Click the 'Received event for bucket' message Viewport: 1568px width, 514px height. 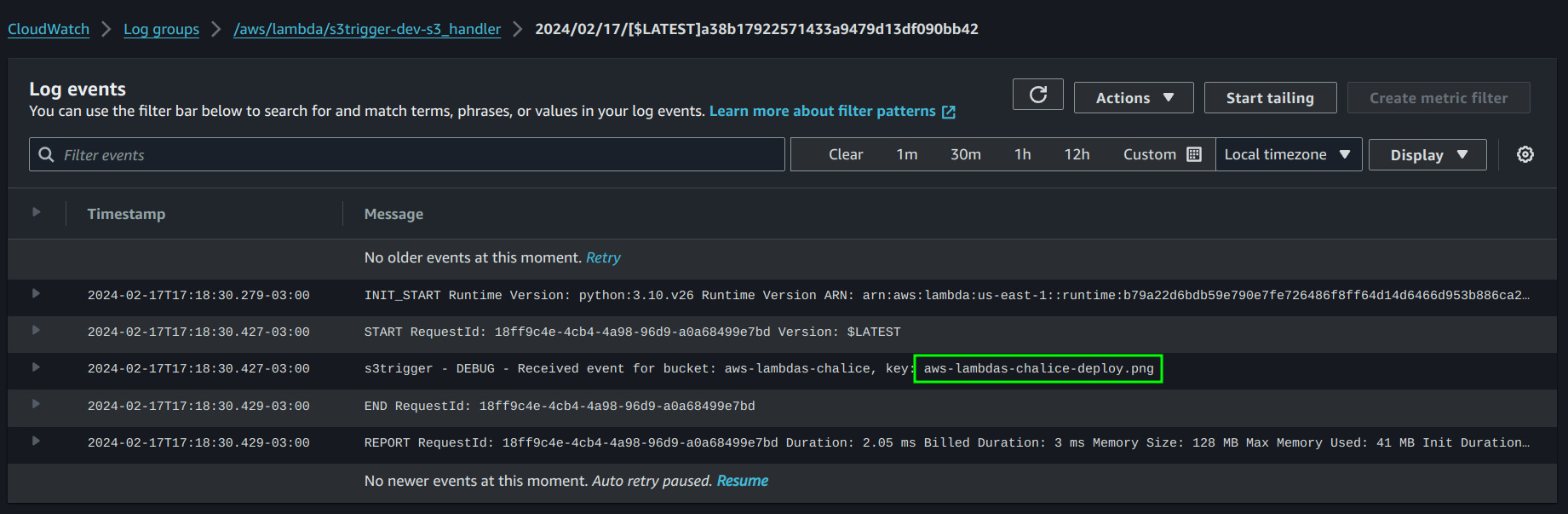point(759,368)
